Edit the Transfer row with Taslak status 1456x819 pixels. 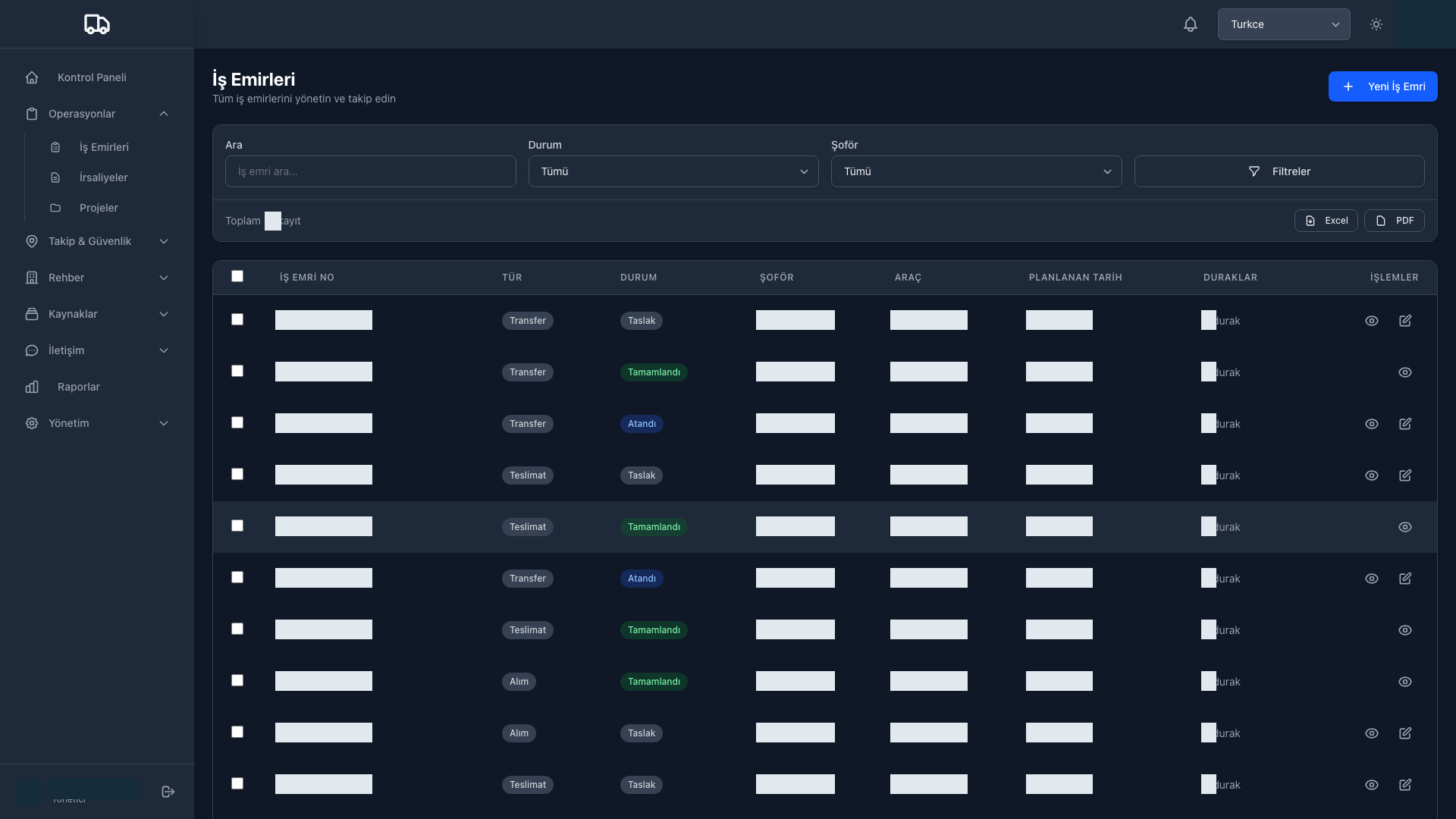click(x=1405, y=321)
